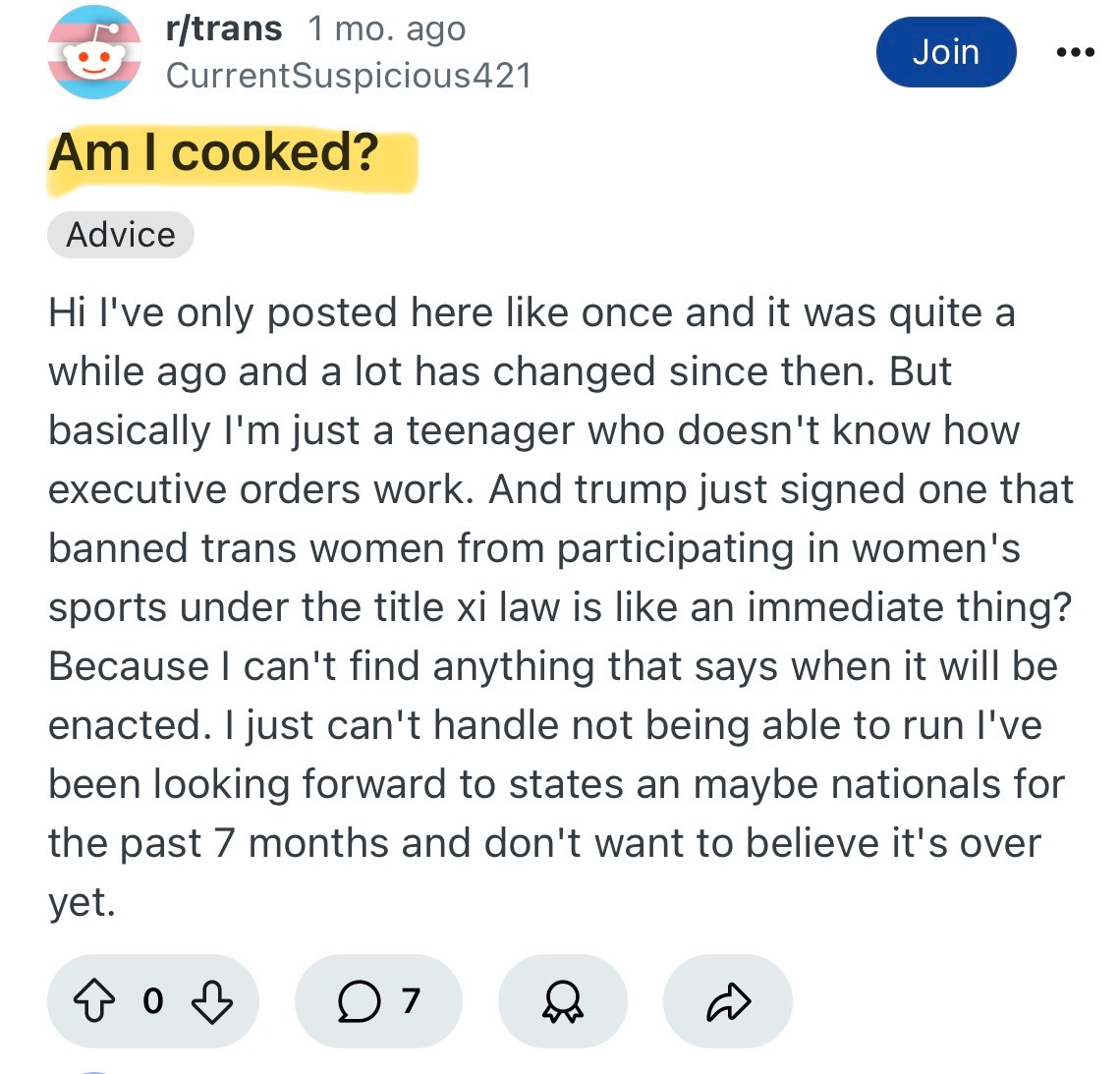The width and height of the screenshot is (1120, 1074).
Task: Open the r/trans community avatar
Action: tap(94, 52)
